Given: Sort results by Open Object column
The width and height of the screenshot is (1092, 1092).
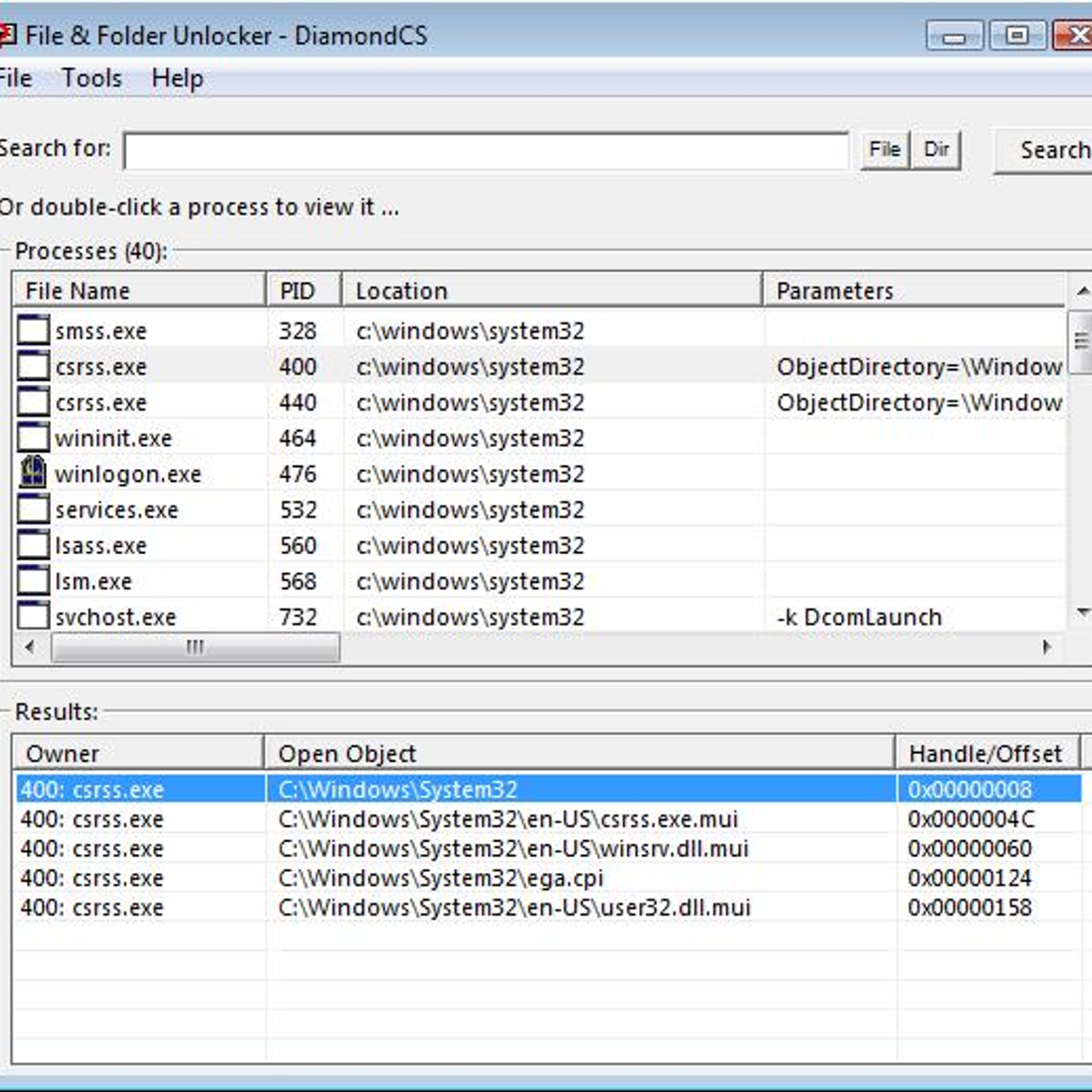Looking at the screenshot, I should point(579,753).
